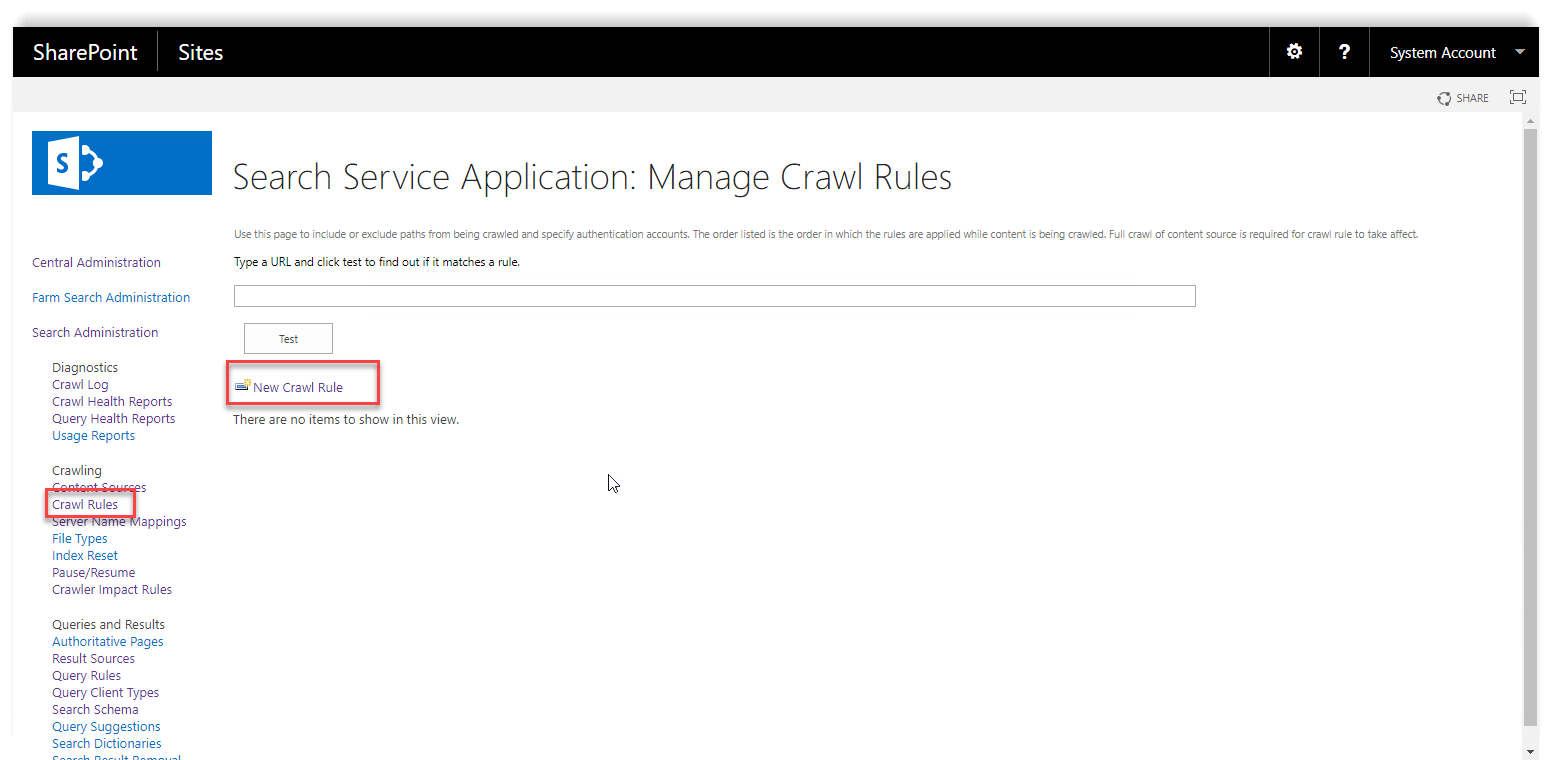View Crawl Health Reports
This screenshot has height=760, width=1553.
[112, 402]
